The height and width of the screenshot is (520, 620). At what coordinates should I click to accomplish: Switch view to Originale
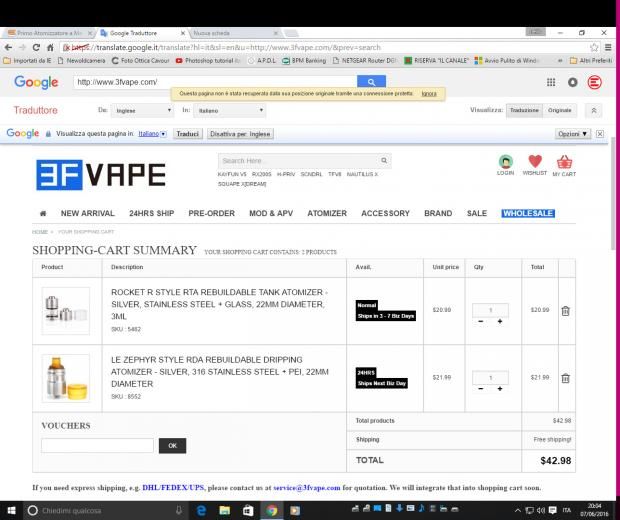560,110
